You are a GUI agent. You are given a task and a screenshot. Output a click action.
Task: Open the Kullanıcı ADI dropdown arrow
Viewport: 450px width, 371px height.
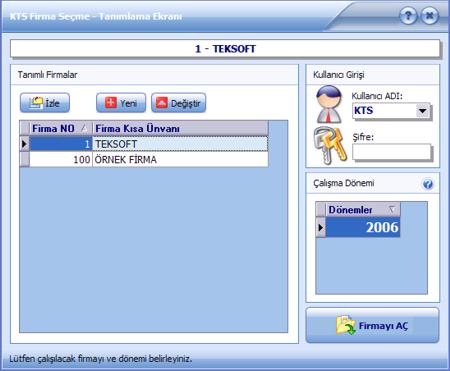pos(423,110)
